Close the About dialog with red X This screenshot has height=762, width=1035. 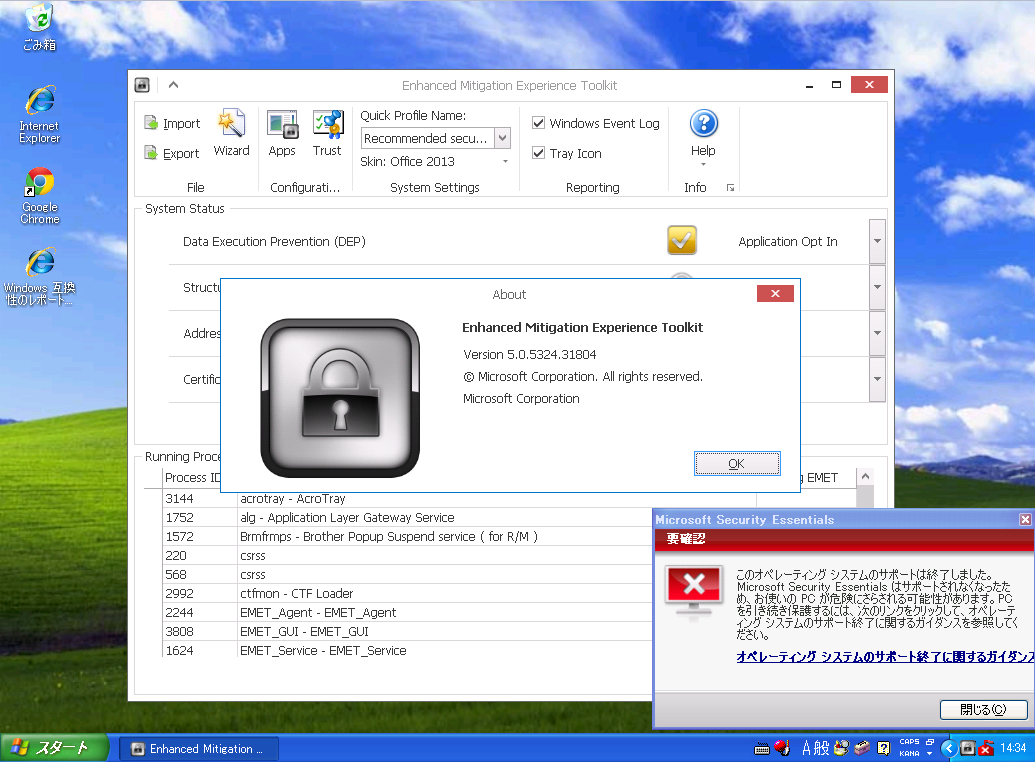coord(776,294)
